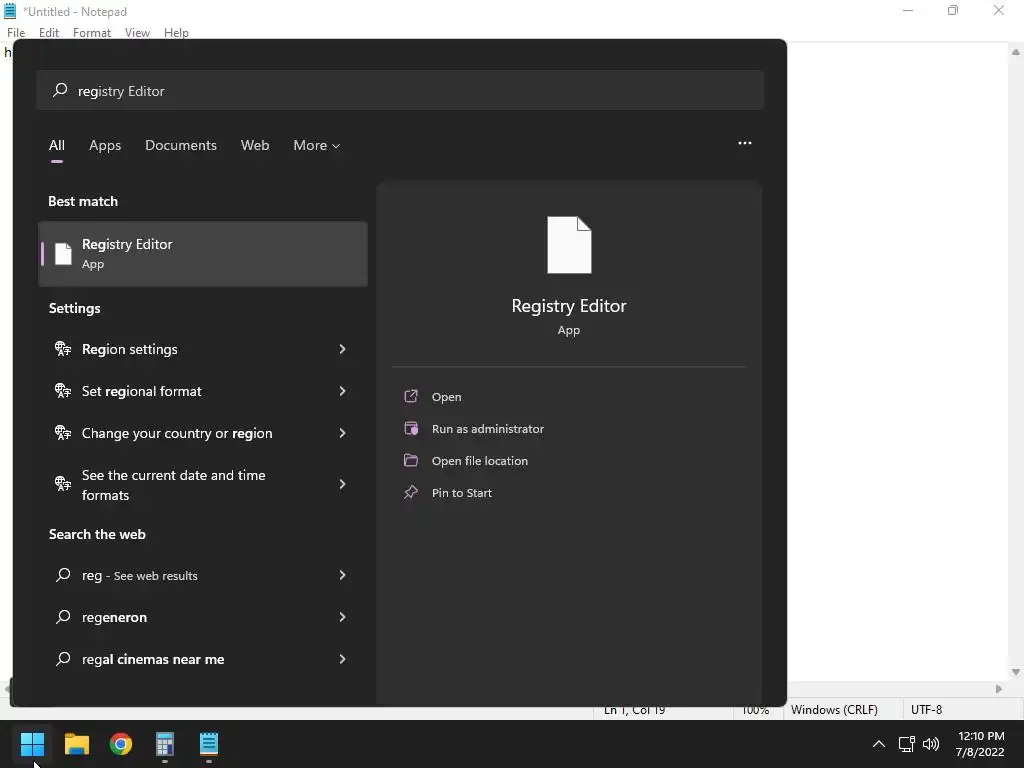Open File Explorer from the taskbar
1024x768 pixels.
coord(76,743)
